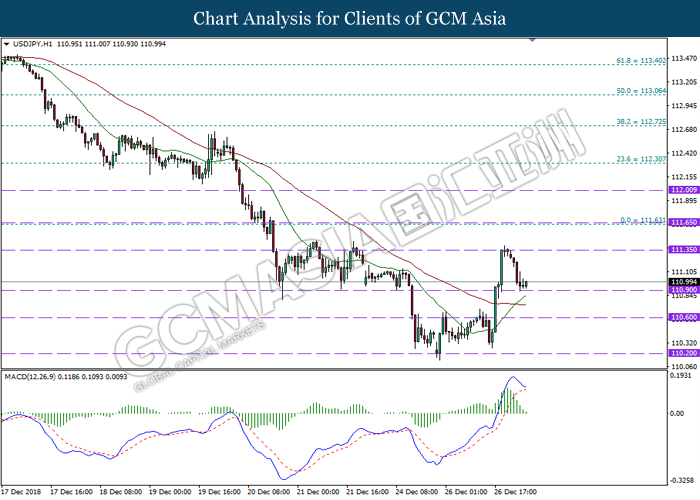Click the USDJPY,H1 chart title text
This screenshot has height=500, width=700.
coord(33,44)
